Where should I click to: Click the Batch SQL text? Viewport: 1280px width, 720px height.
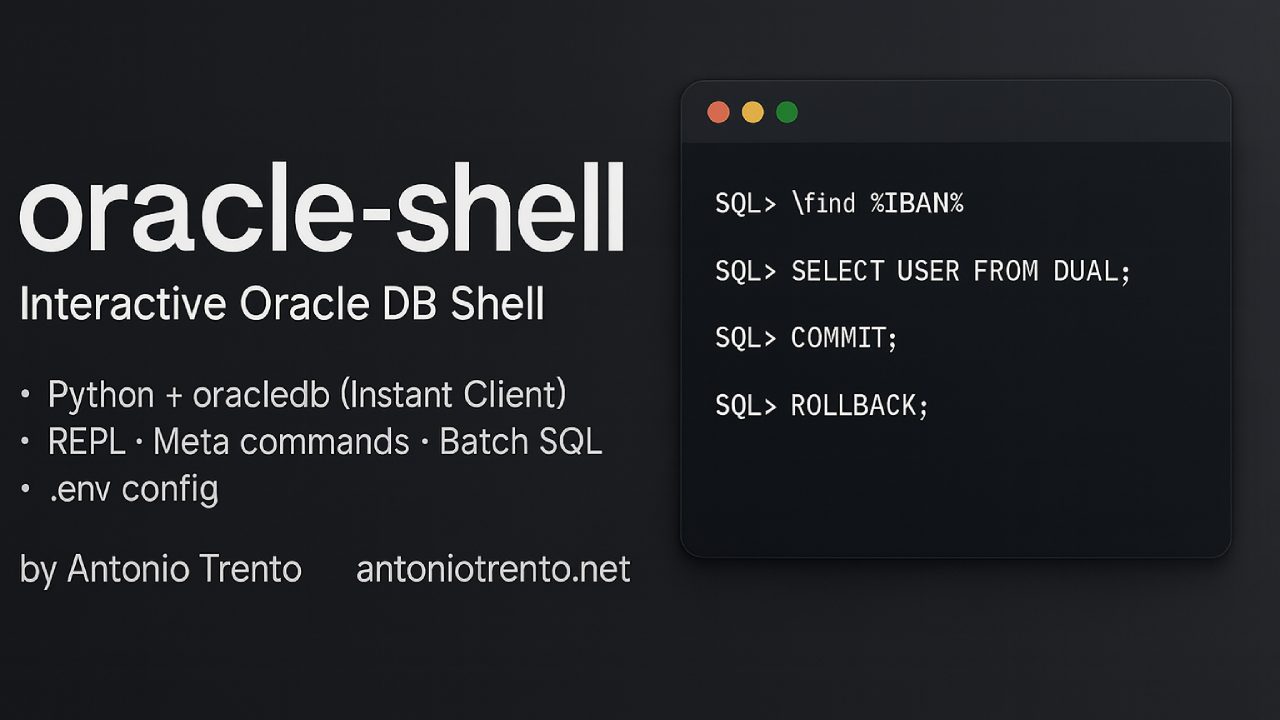pyautogui.click(x=520, y=441)
